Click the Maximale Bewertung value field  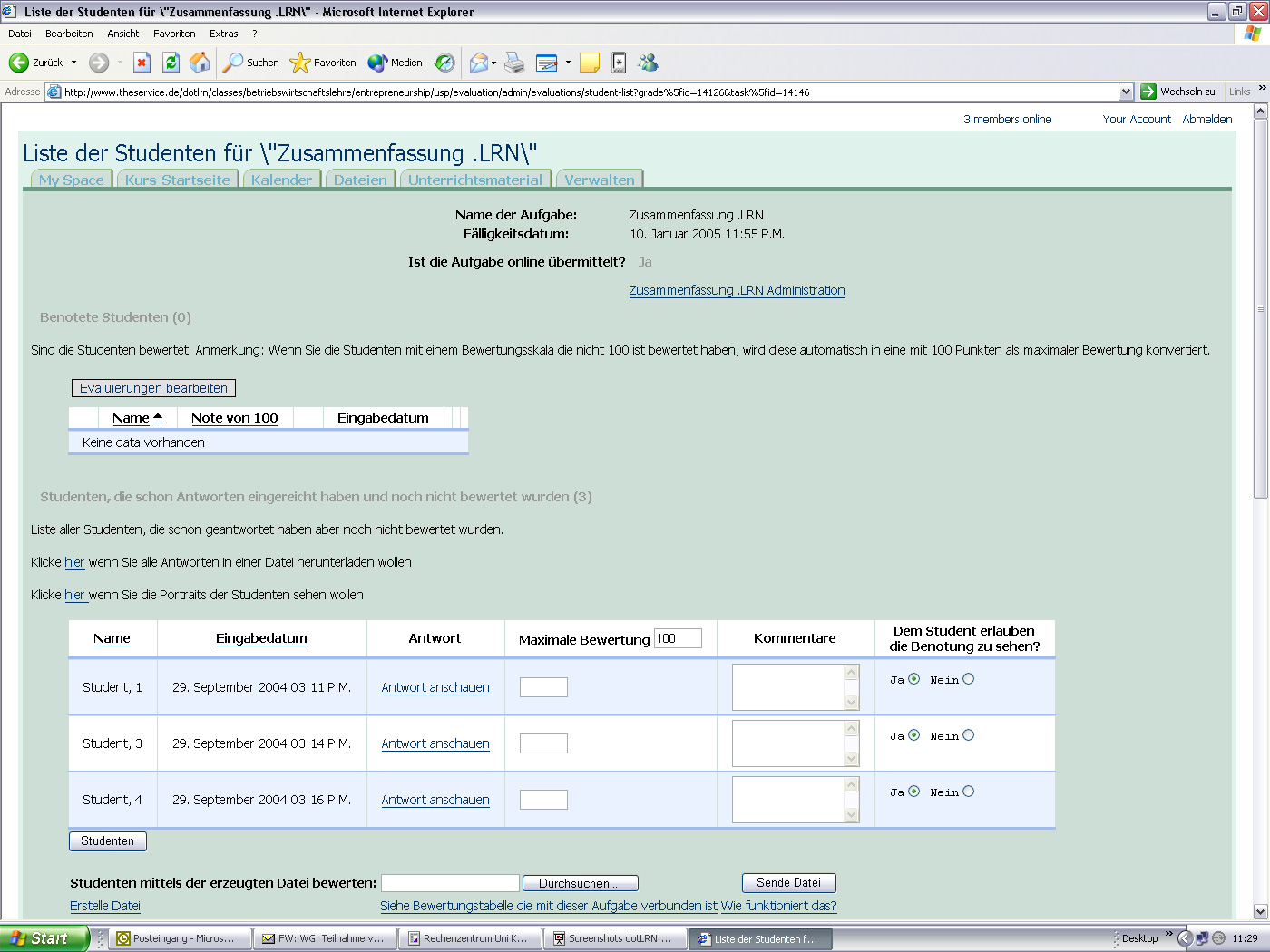tap(678, 637)
